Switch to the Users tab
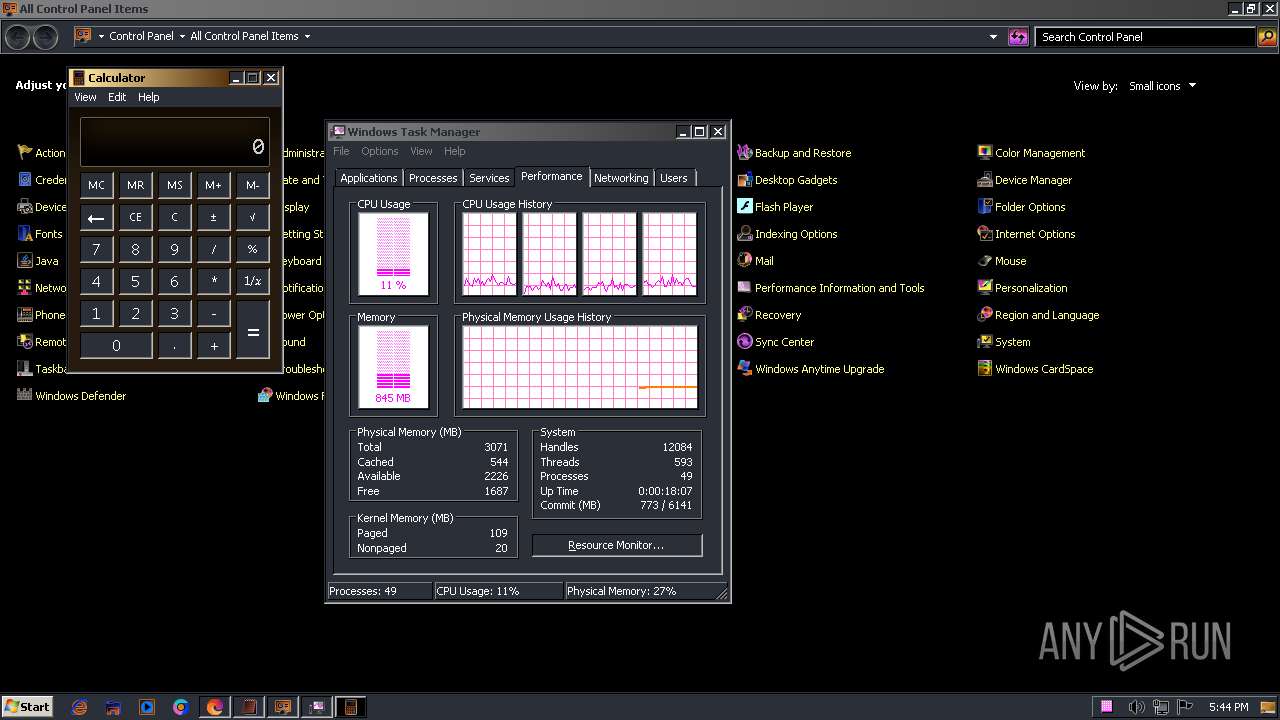The image size is (1280, 720). pyautogui.click(x=674, y=178)
